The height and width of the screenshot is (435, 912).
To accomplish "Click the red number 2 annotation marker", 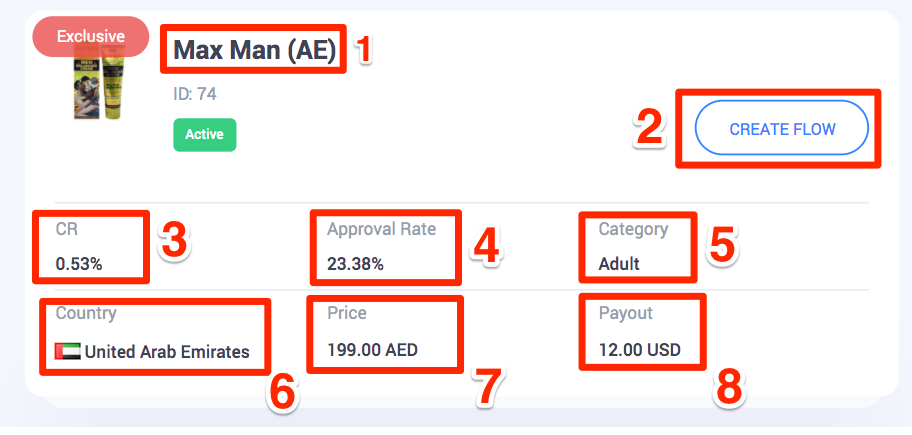I will click(650, 129).
